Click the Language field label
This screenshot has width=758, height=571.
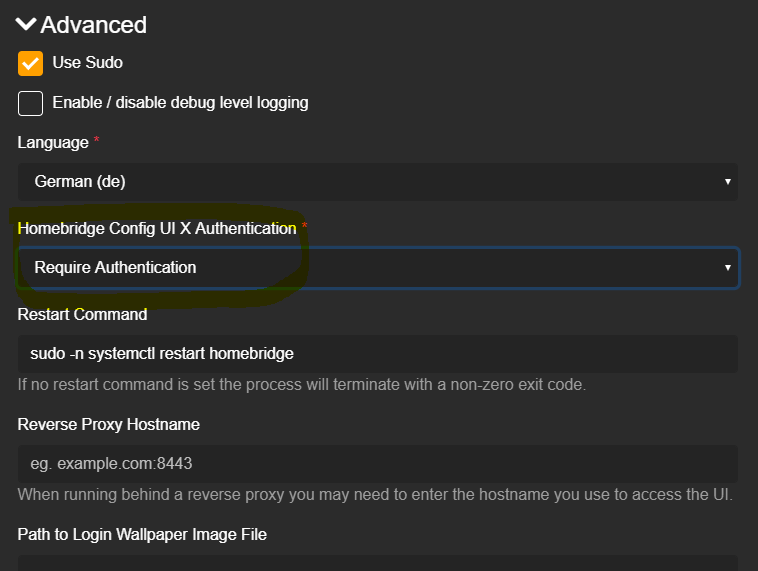point(53,143)
